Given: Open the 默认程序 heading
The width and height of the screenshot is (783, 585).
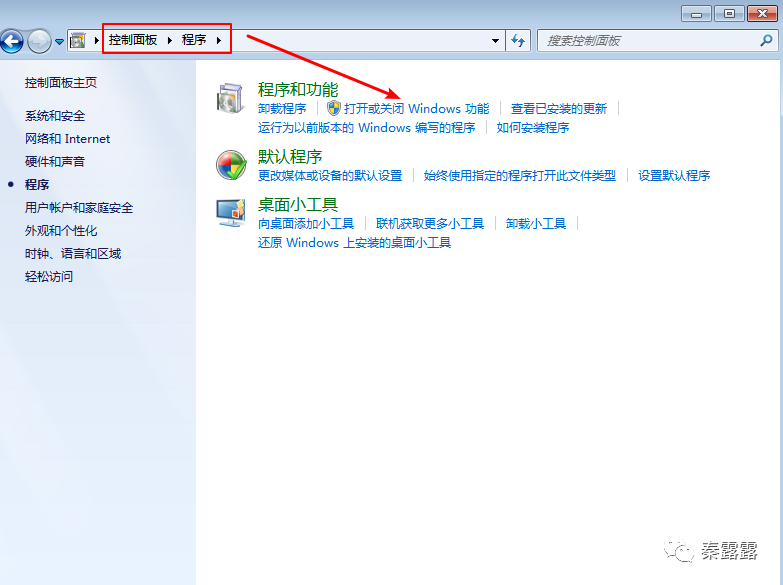Looking at the screenshot, I should (x=290, y=157).
